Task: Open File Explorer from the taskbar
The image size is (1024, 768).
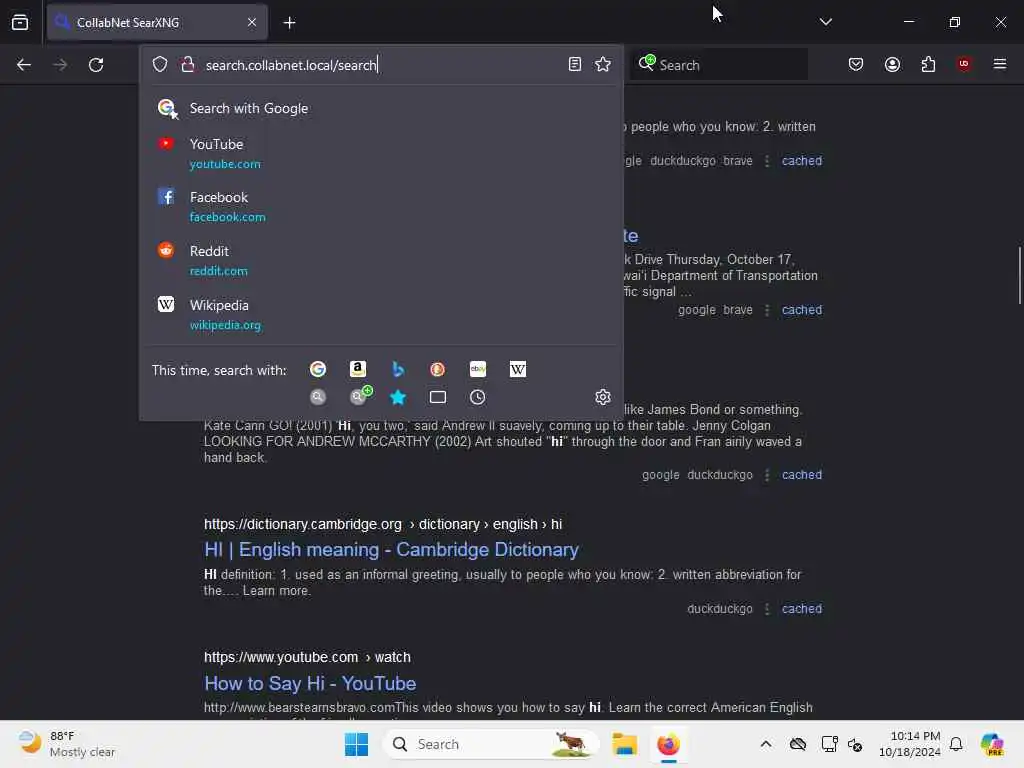Action: [x=624, y=744]
